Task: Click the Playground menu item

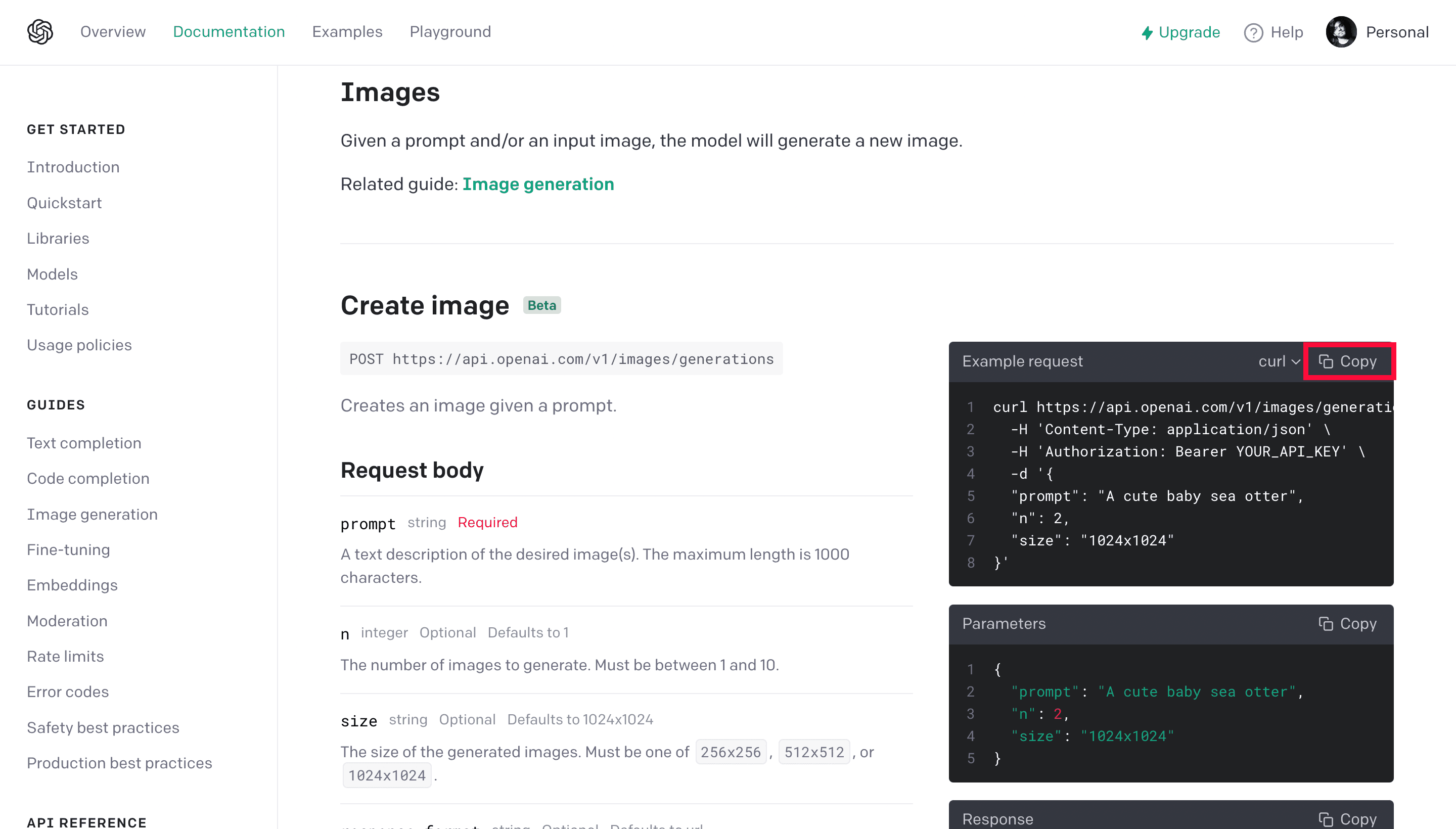Action: [450, 31]
